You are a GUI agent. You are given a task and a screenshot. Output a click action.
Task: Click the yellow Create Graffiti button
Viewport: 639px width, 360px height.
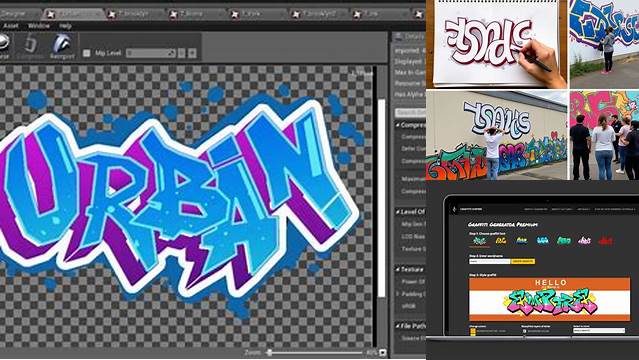(x=522, y=261)
